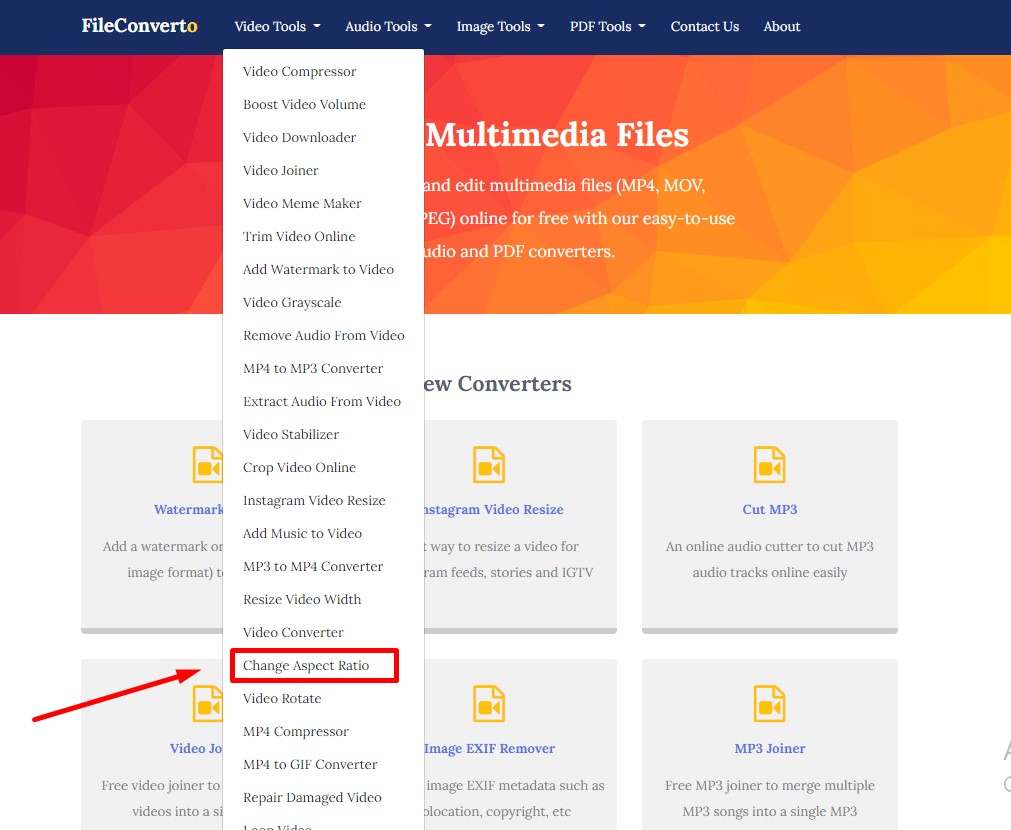Select Change Aspect Ratio menu item
The width and height of the screenshot is (1011, 830).
point(306,666)
